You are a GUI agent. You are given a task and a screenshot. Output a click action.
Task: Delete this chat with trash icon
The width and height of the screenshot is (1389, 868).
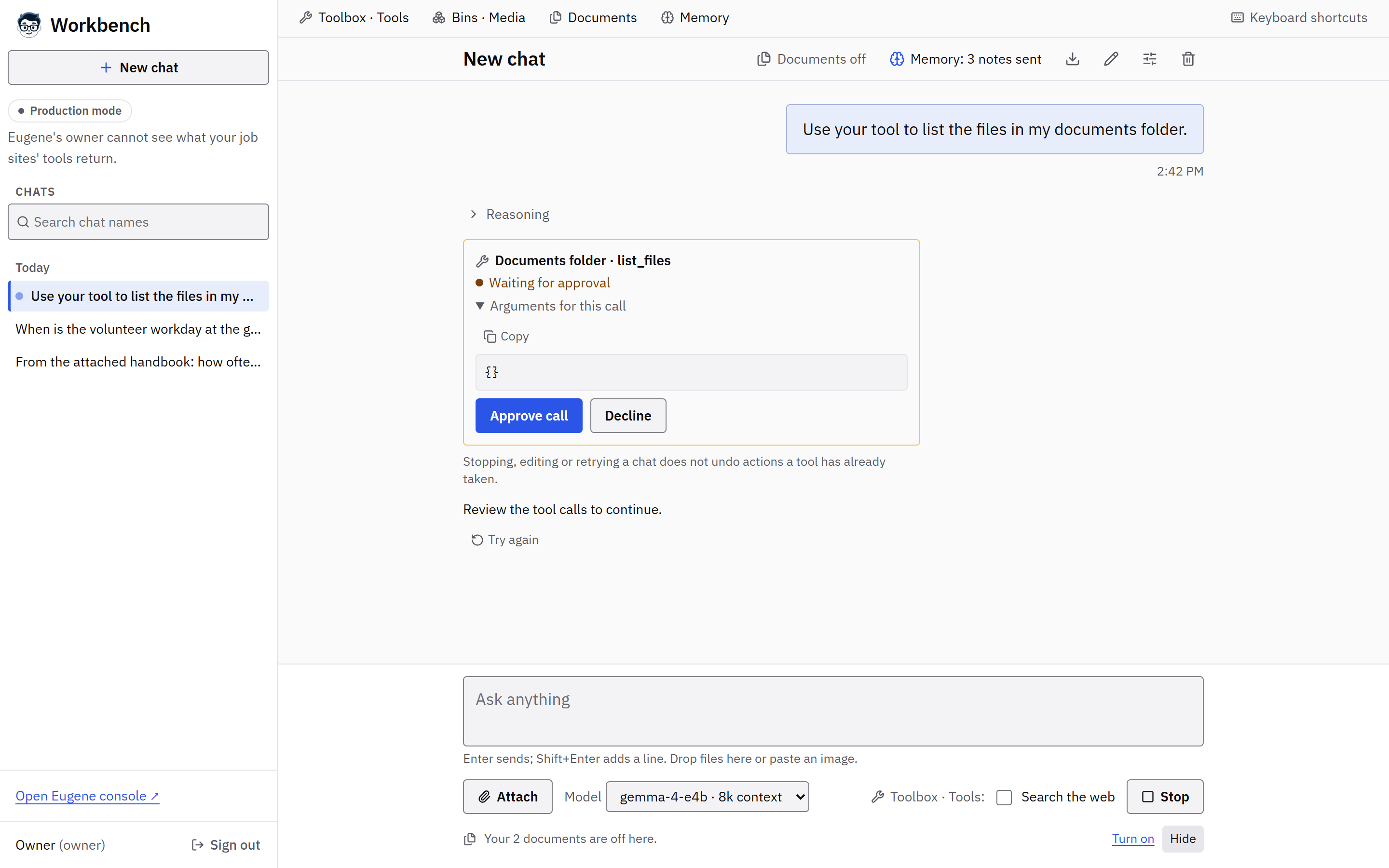pyautogui.click(x=1188, y=59)
